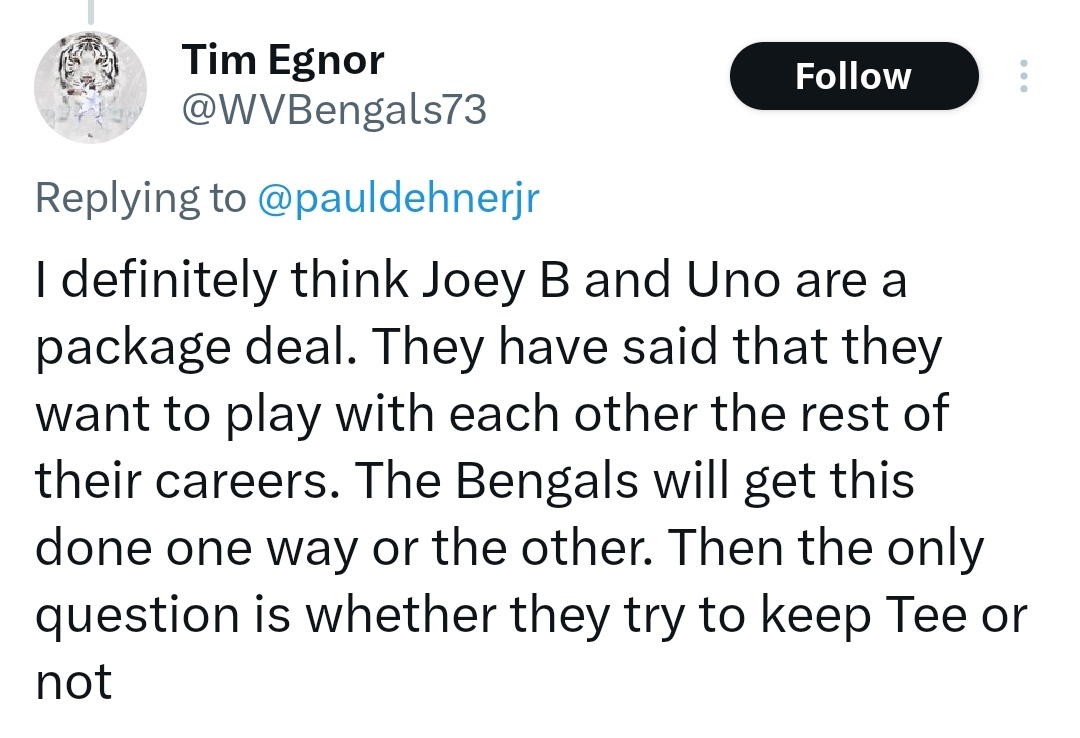Image resolution: width=1080 pixels, height=738 pixels.
Task: Open the three-dot more options menu
Action: click(x=1024, y=76)
